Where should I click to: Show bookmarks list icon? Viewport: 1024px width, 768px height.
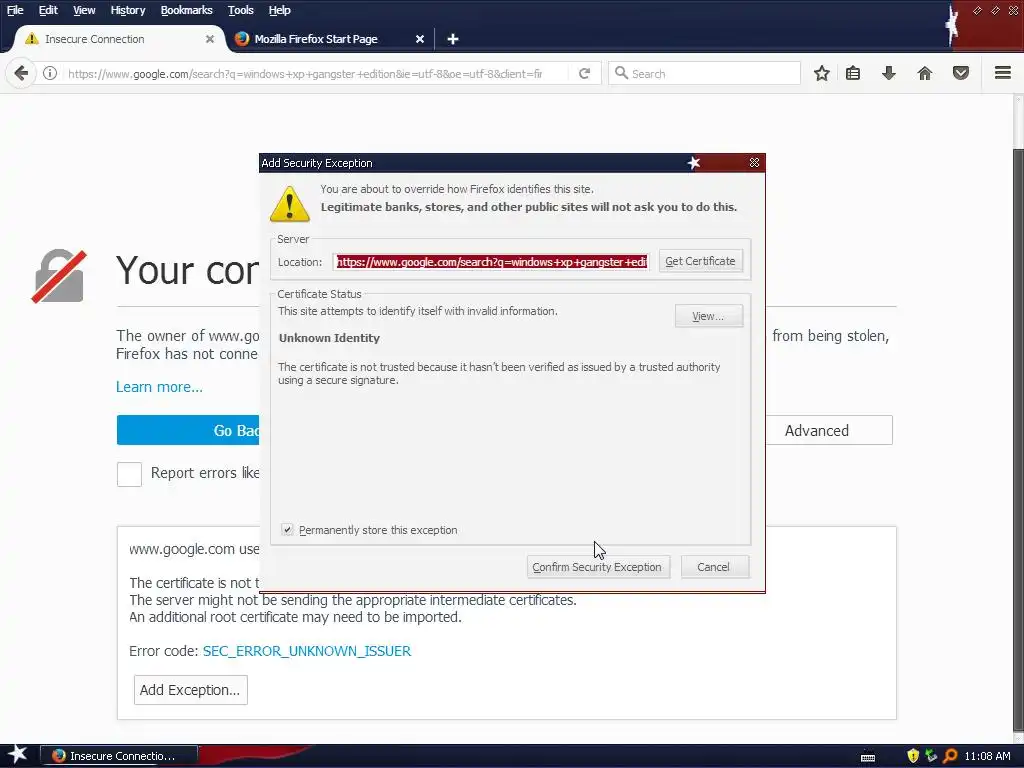[853, 73]
